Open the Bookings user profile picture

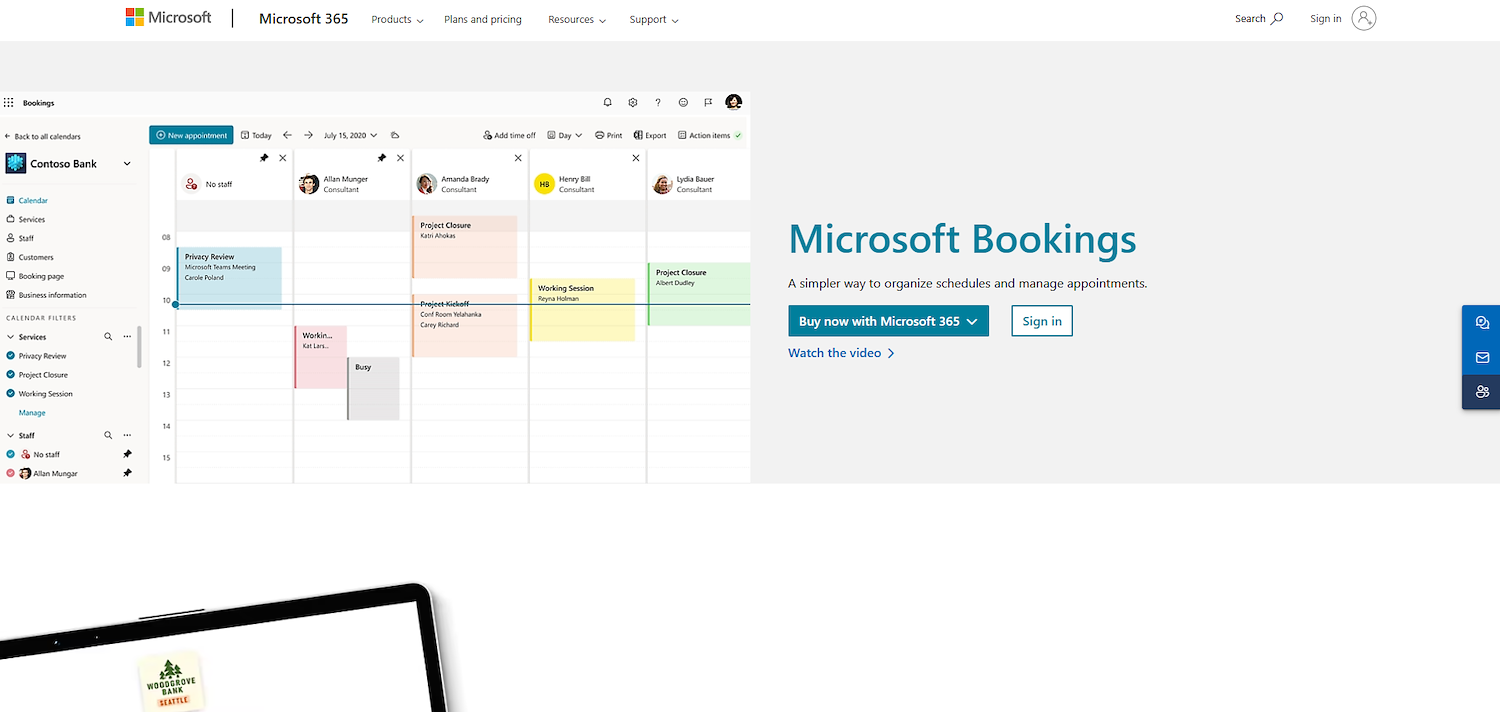[734, 102]
